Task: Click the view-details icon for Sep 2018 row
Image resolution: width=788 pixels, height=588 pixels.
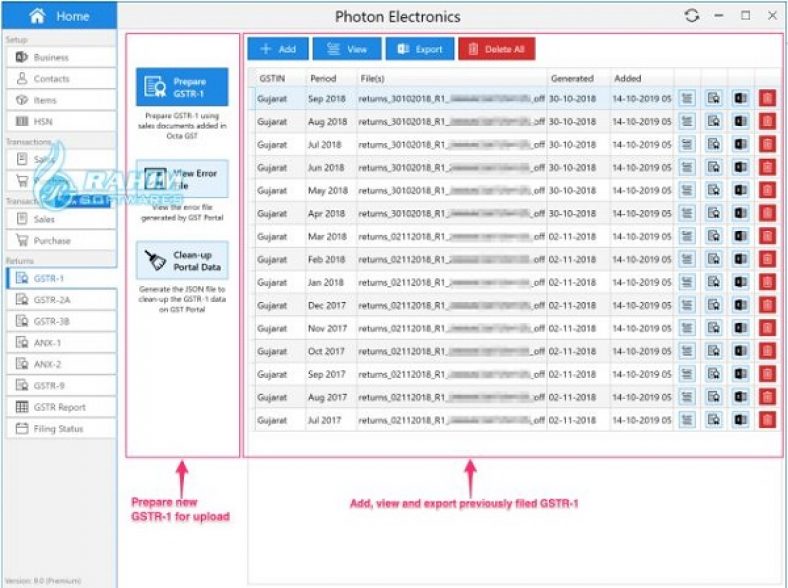Action: [687, 98]
